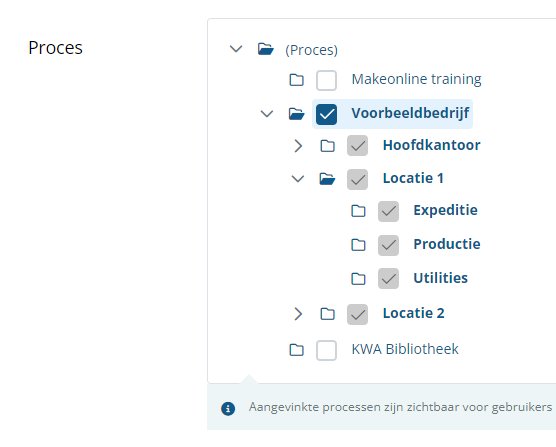556x447 pixels.
Task: Click the folder icon beside Utilities
Action: (358, 279)
